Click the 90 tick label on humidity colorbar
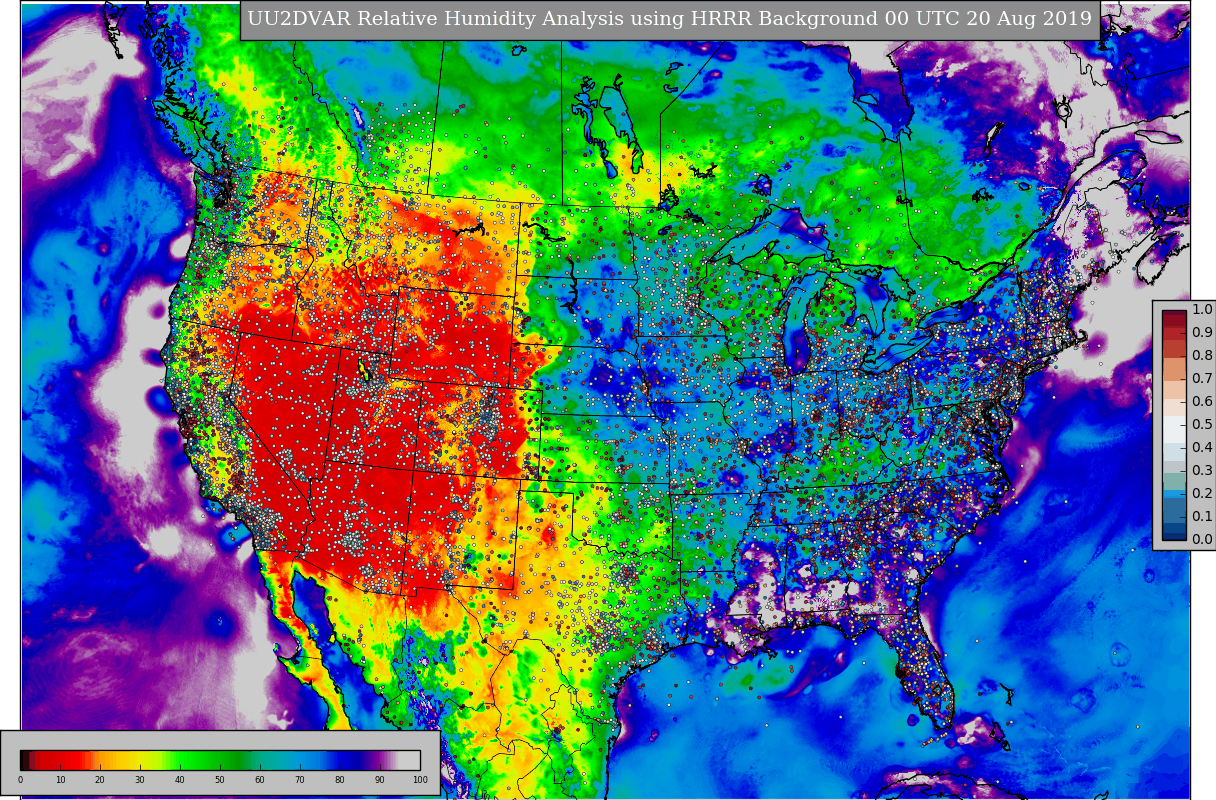The image size is (1216, 800). [x=380, y=780]
